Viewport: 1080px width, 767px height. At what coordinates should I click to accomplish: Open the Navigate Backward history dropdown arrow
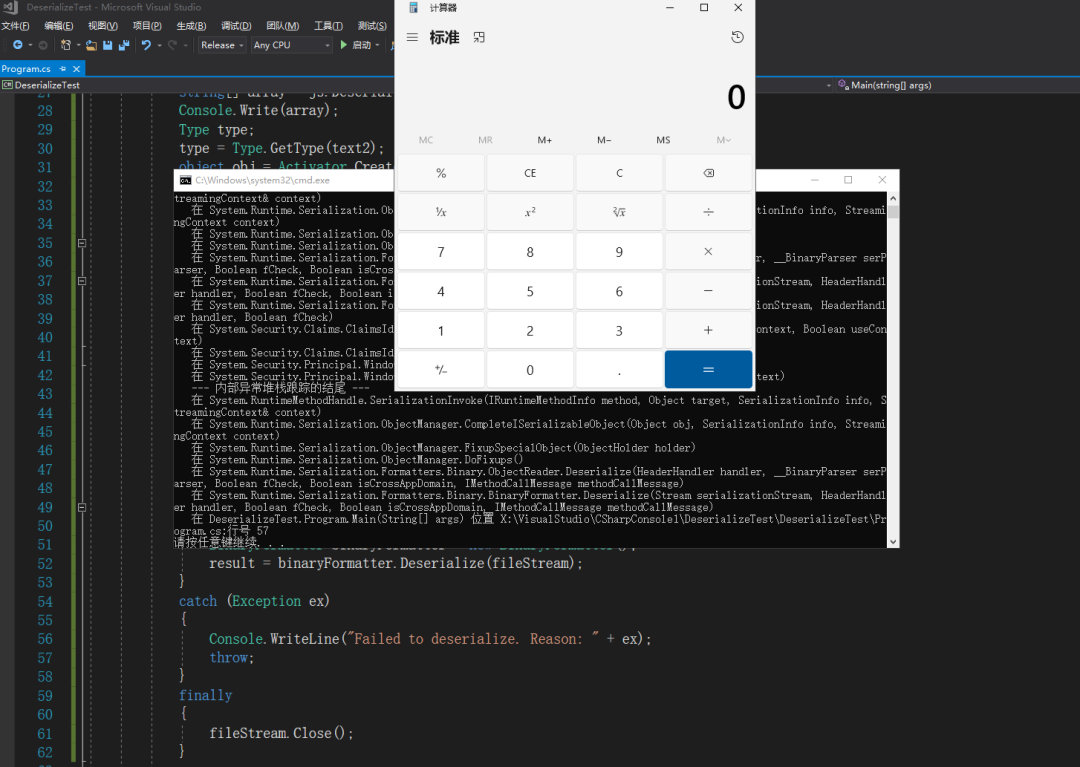(x=30, y=45)
